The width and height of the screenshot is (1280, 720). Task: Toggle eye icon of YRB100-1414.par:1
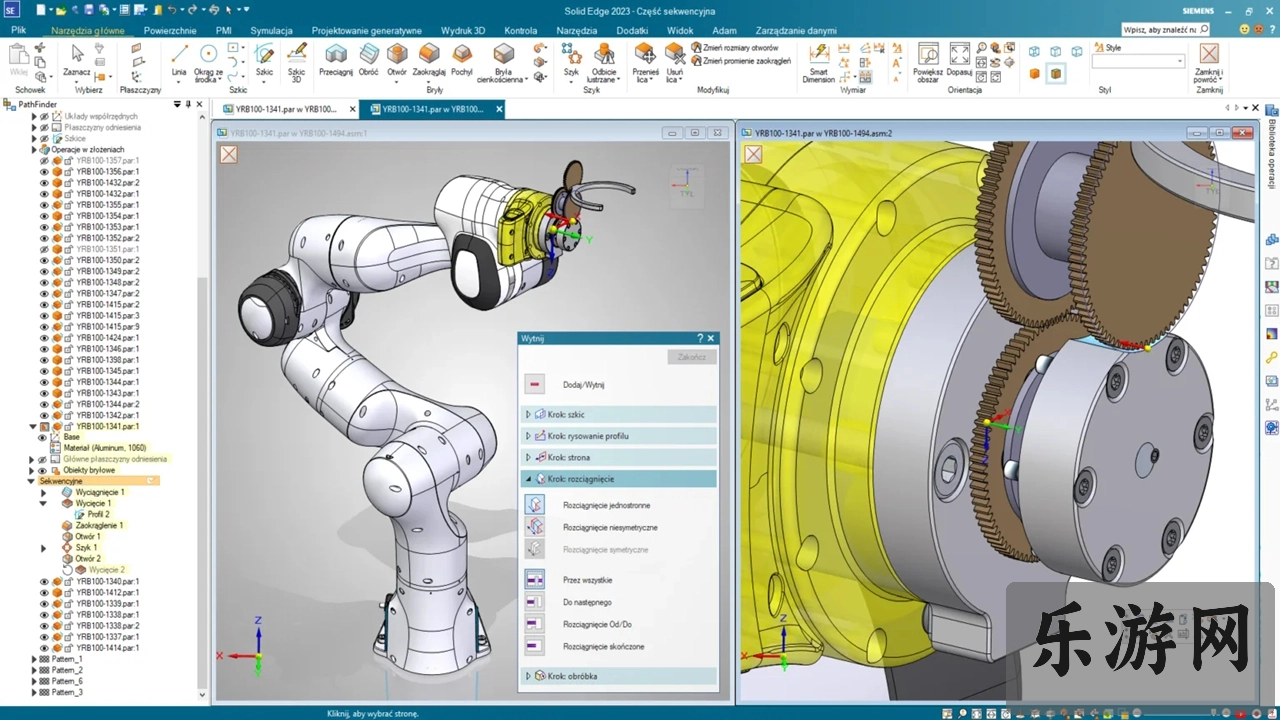tap(44, 648)
